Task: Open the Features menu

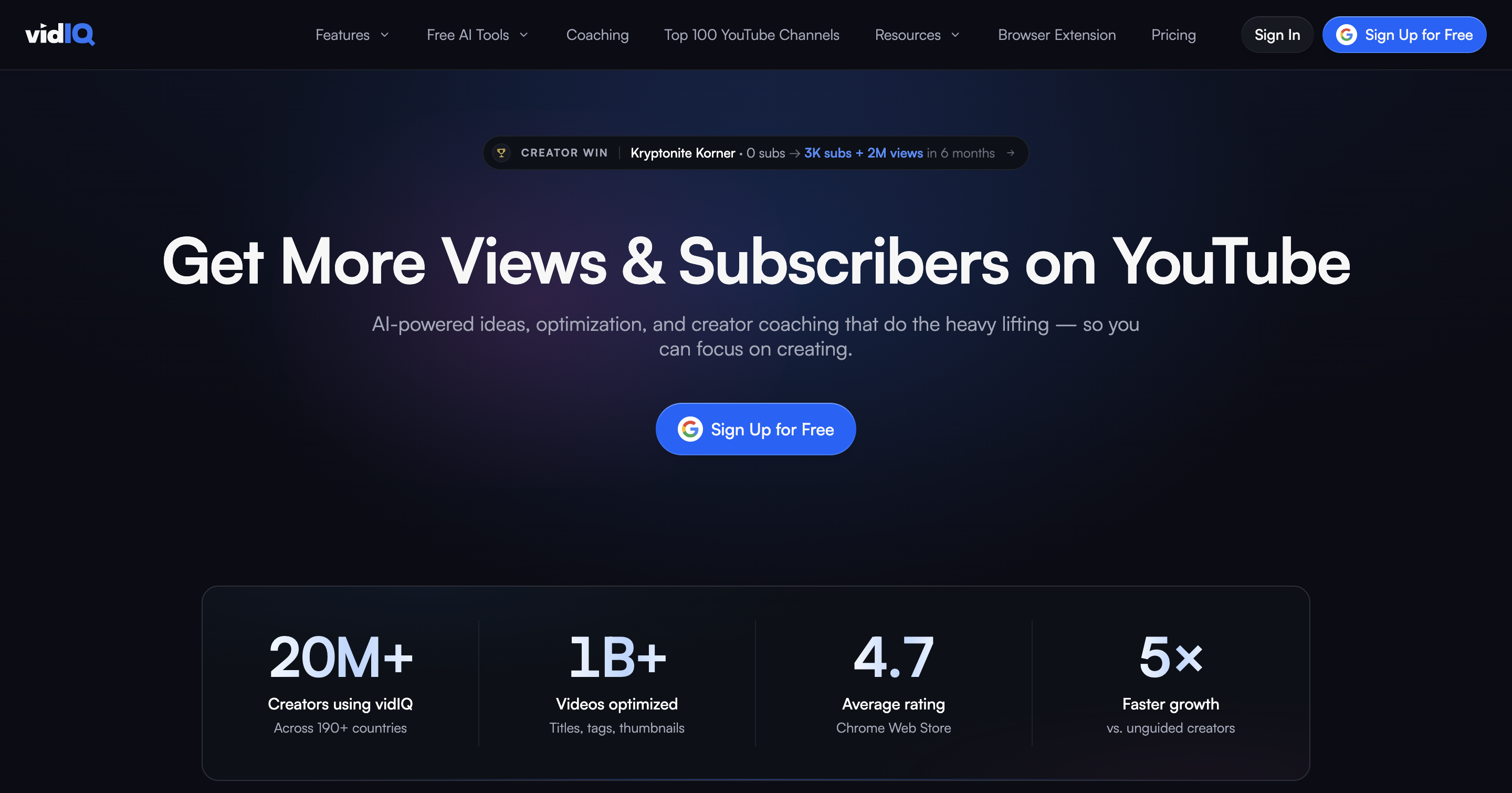Action: click(352, 35)
